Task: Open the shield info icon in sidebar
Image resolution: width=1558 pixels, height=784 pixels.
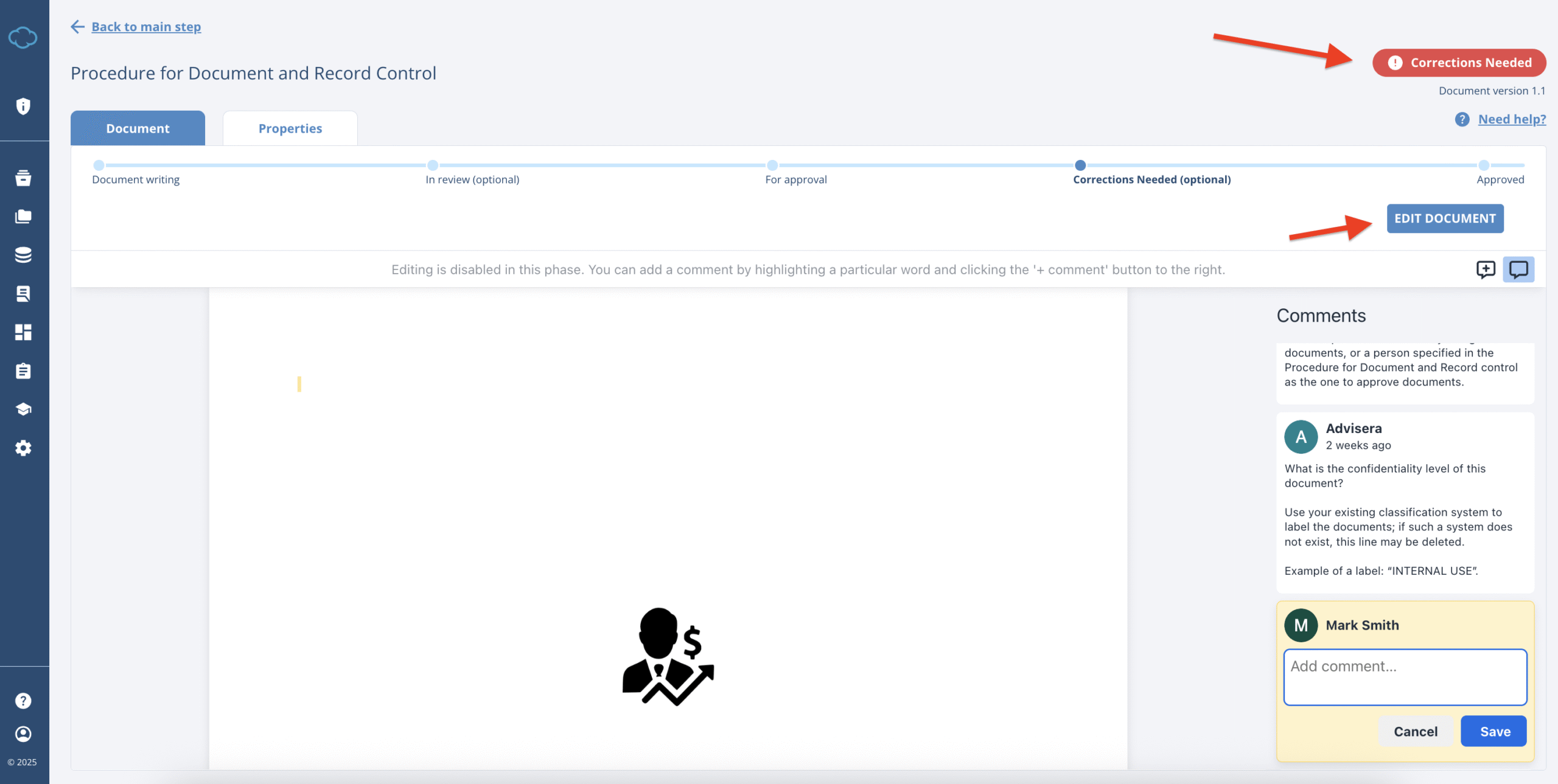Action: (23, 106)
